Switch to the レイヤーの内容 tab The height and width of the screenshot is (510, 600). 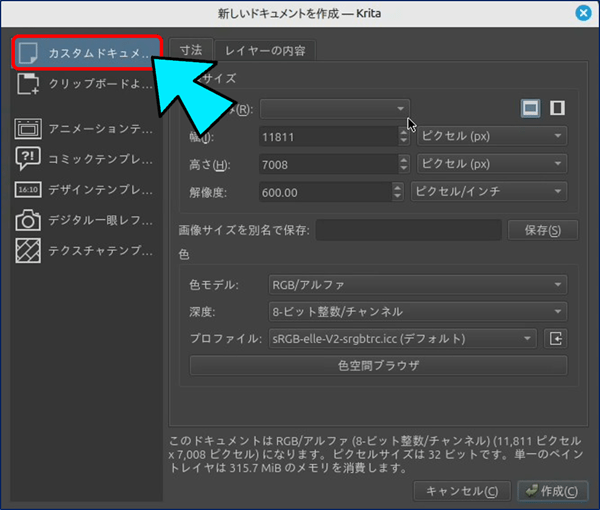(x=265, y=50)
